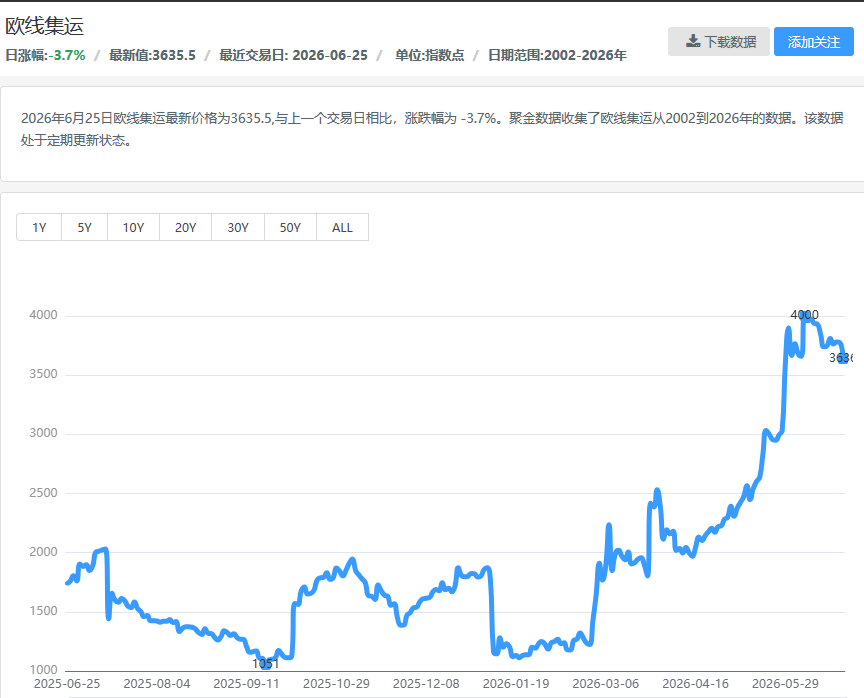Choose the 30Y time range

[238, 227]
